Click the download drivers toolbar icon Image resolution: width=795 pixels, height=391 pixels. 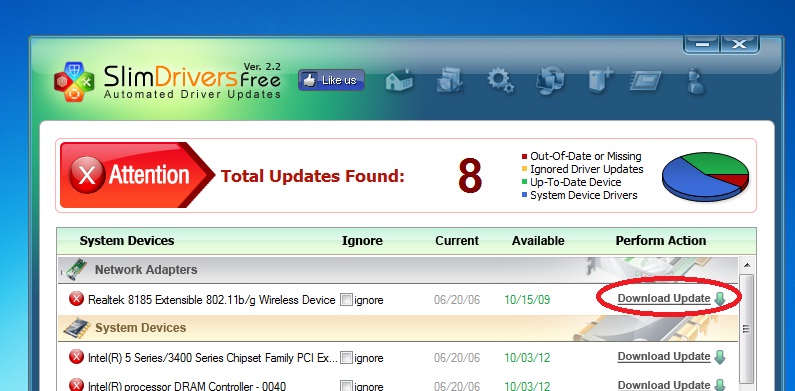pyautogui.click(x=450, y=80)
